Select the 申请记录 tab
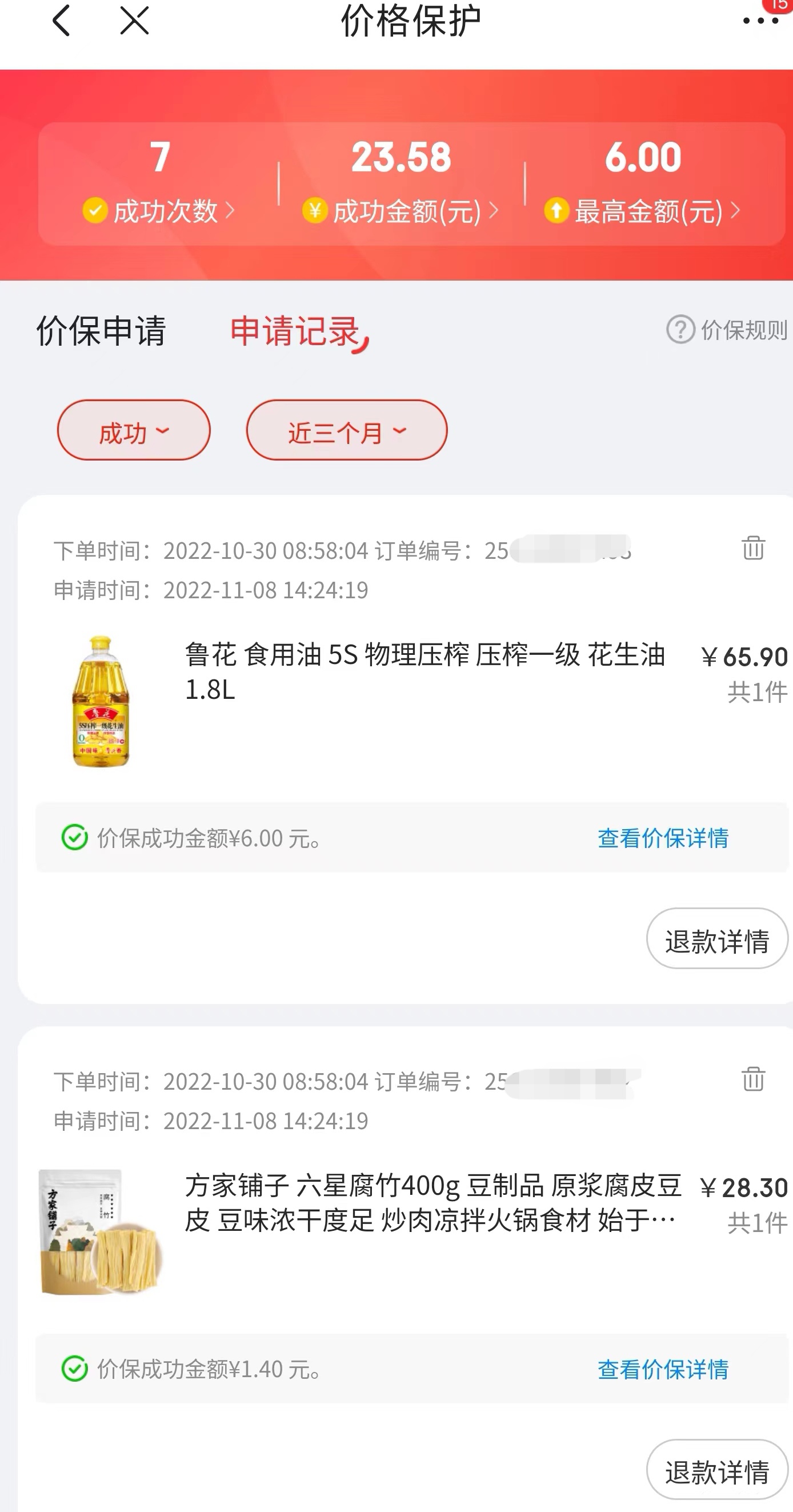 pos(295,331)
